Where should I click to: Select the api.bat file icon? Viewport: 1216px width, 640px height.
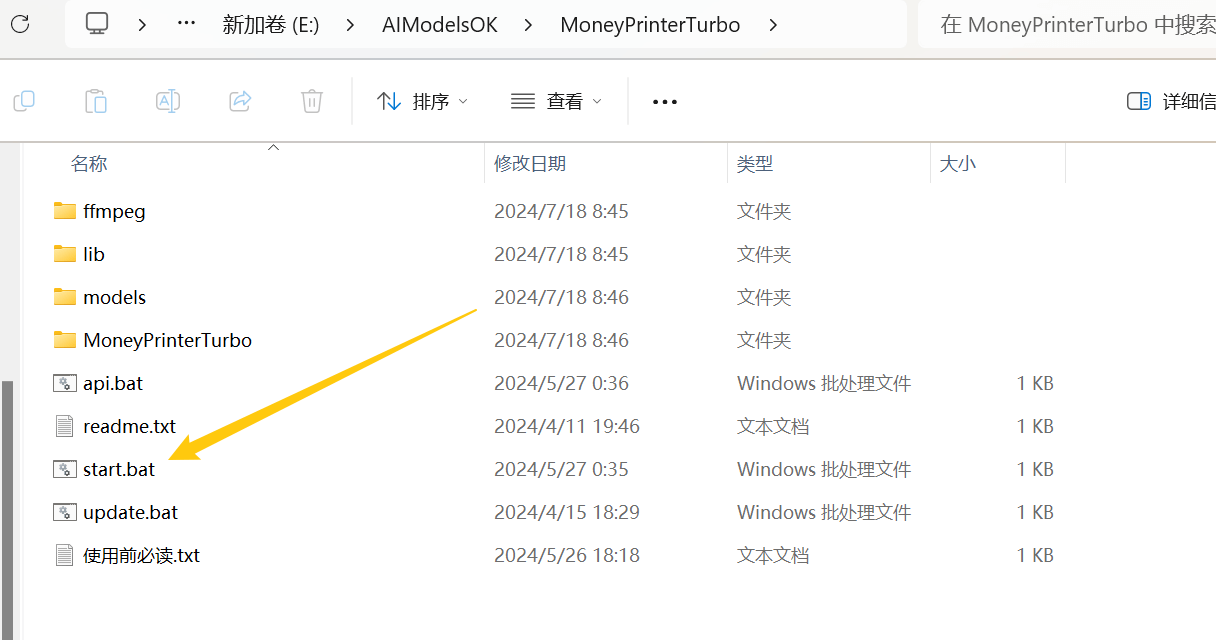pyautogui.click(x=65, y=383)
